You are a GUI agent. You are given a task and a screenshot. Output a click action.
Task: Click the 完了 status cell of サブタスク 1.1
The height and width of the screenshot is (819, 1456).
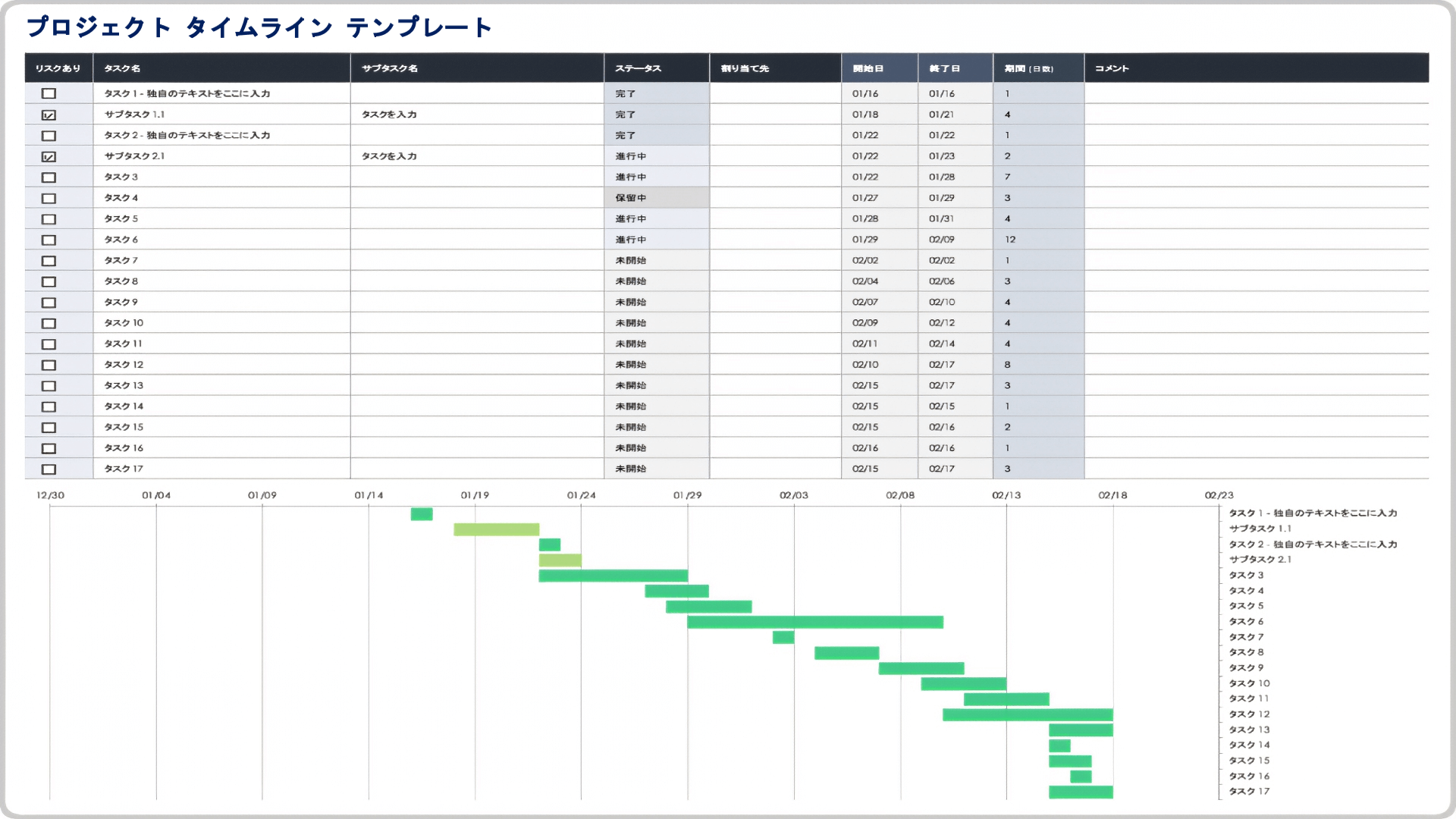(x=657, y=115)
